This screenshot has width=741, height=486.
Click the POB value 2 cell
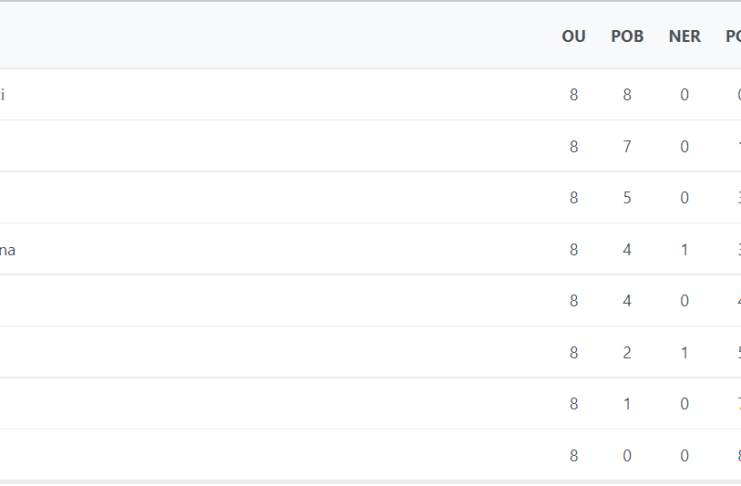[x=627, y=353]
